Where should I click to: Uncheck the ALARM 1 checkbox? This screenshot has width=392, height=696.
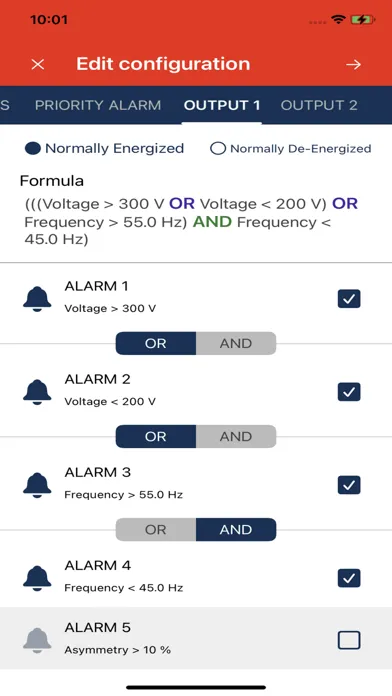349,299
